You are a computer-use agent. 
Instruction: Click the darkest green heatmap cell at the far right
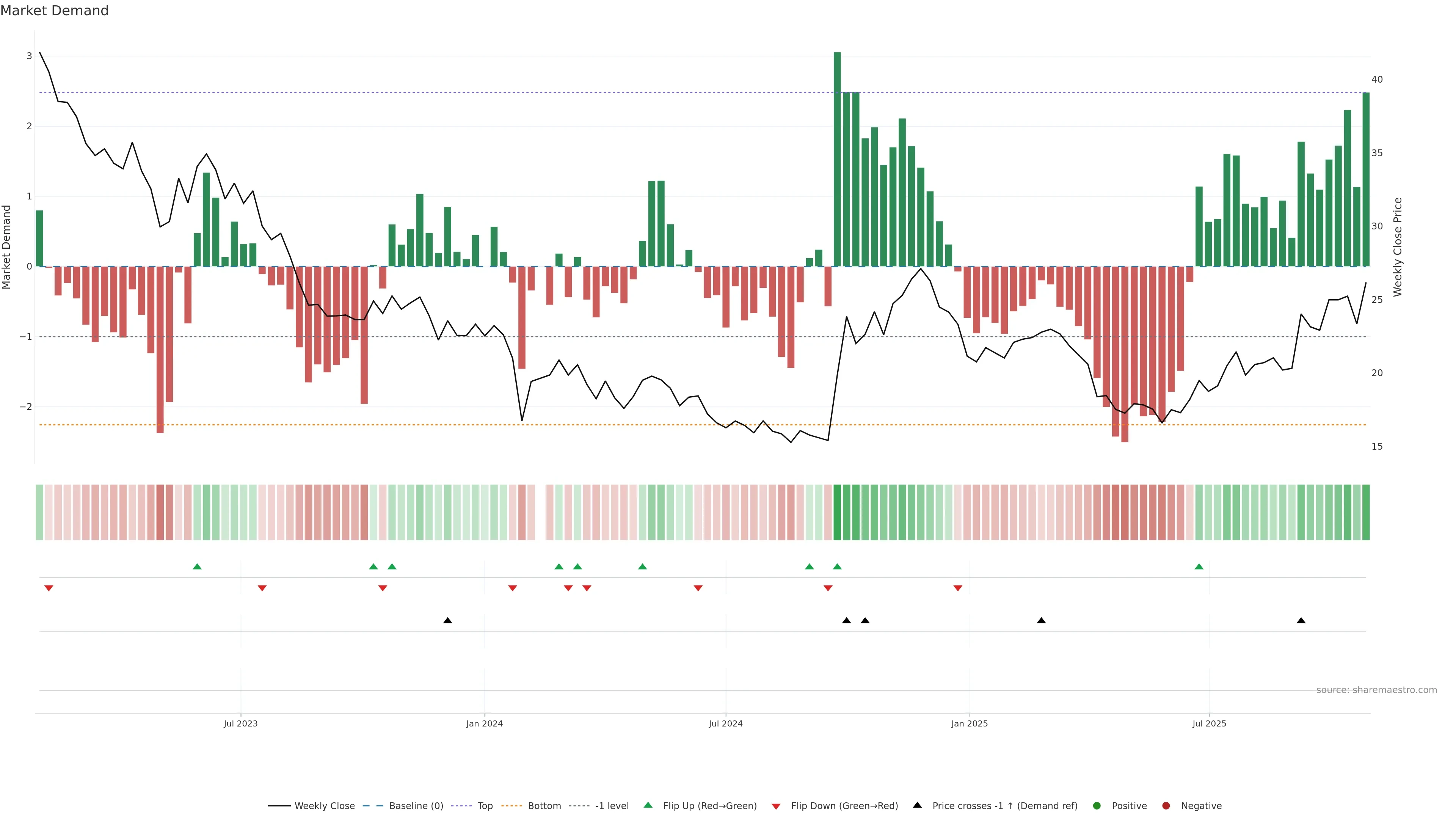1365,512
